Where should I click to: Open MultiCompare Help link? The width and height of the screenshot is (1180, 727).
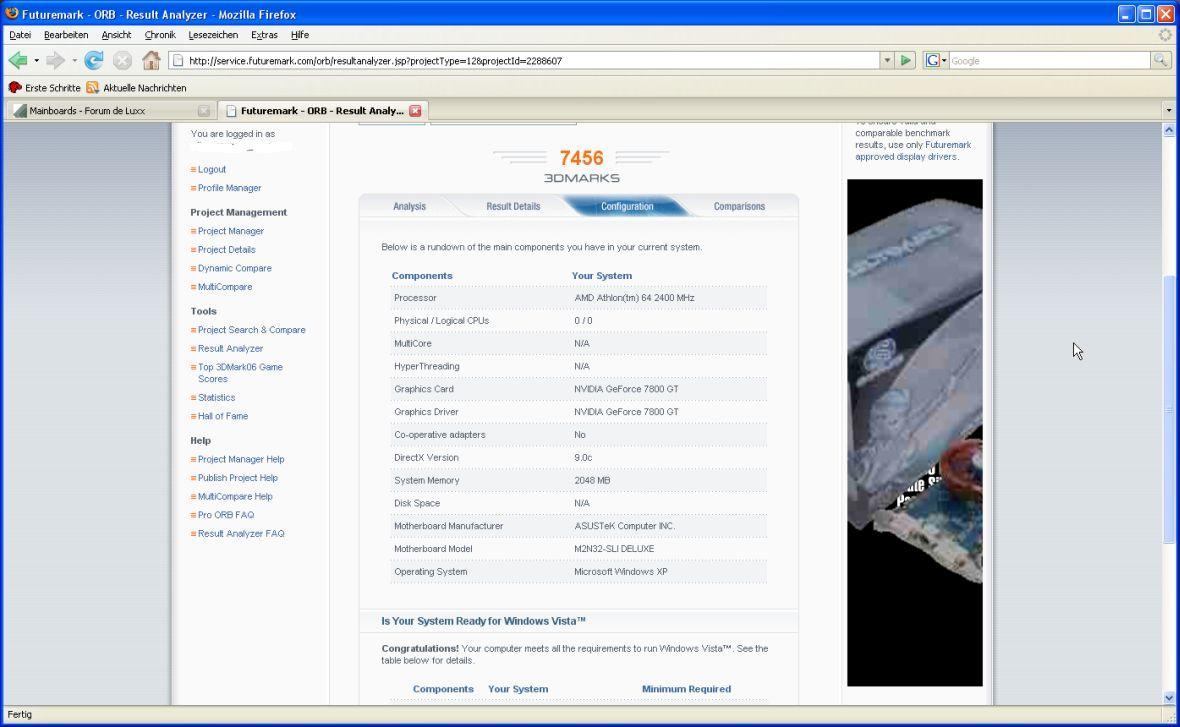tap(235, 497)
